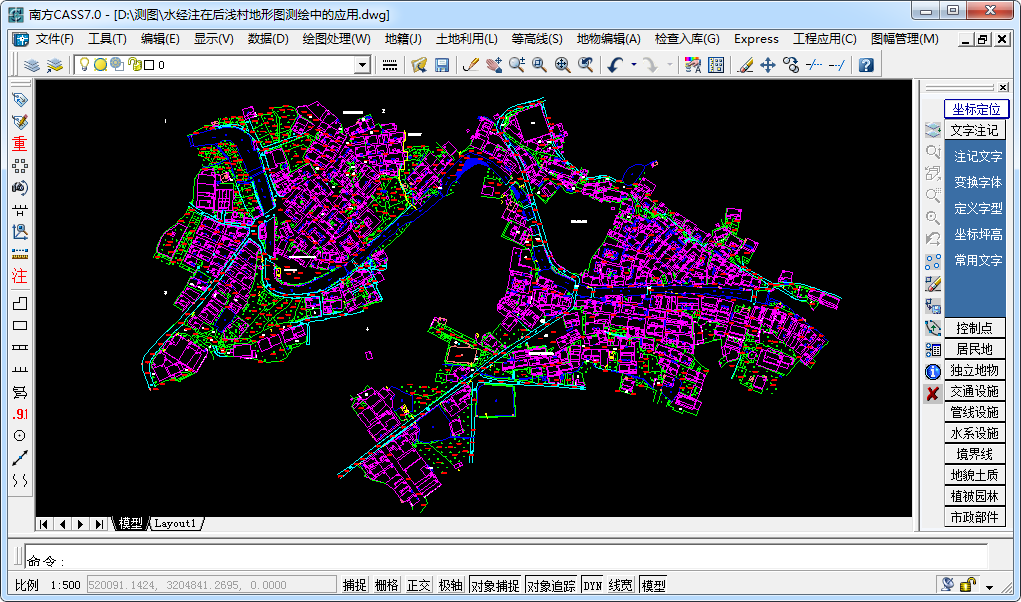Click the tag label icon at top left

[20, 100]
